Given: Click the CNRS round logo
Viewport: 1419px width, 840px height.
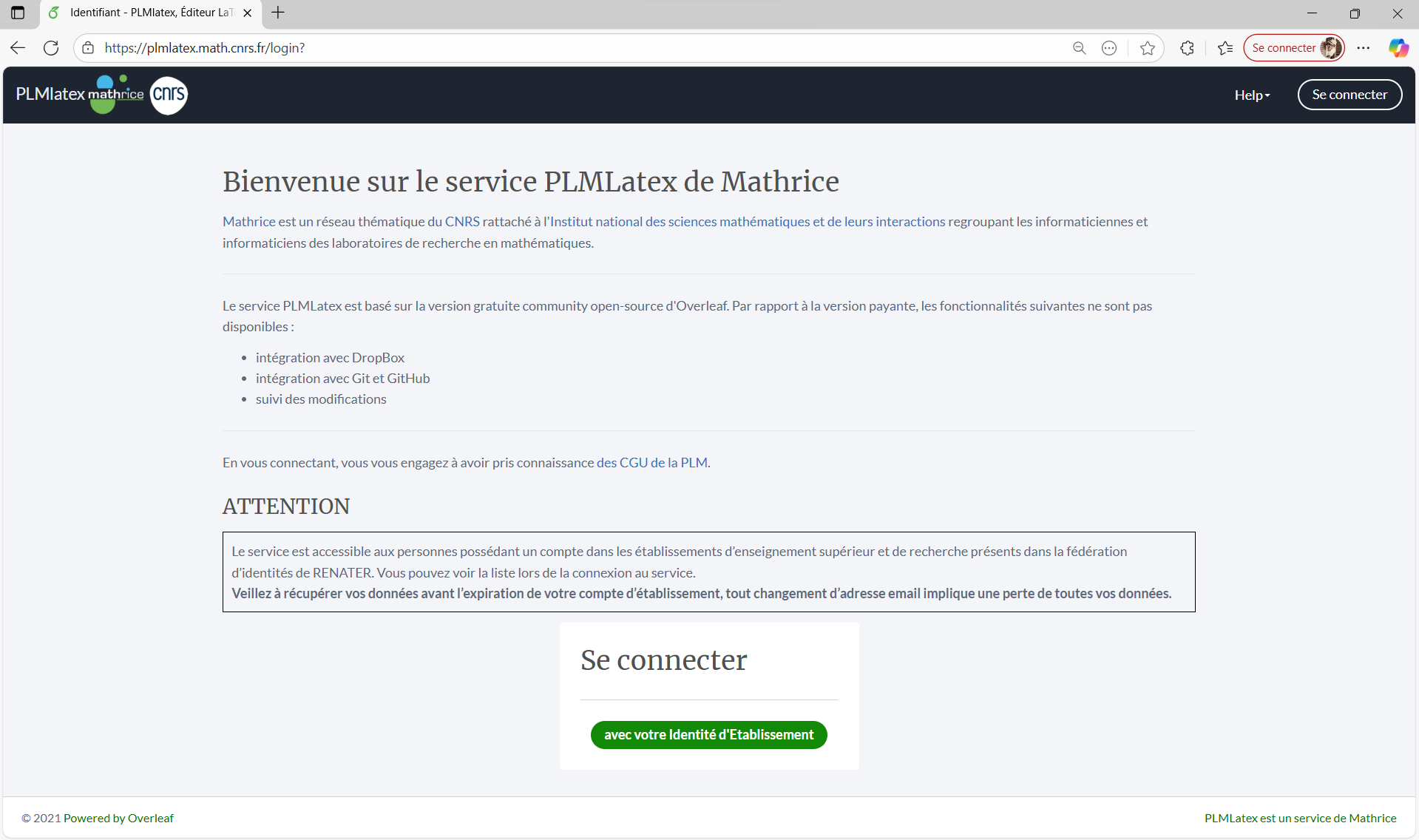Looking at the screenshot, I should 169,95.
